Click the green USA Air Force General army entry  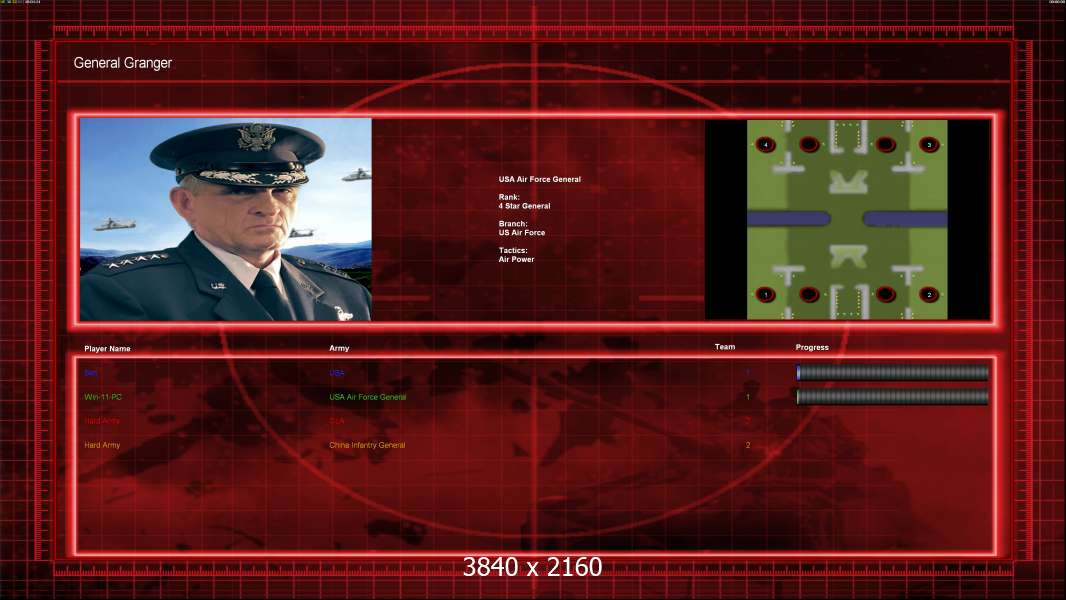[368, 397]
